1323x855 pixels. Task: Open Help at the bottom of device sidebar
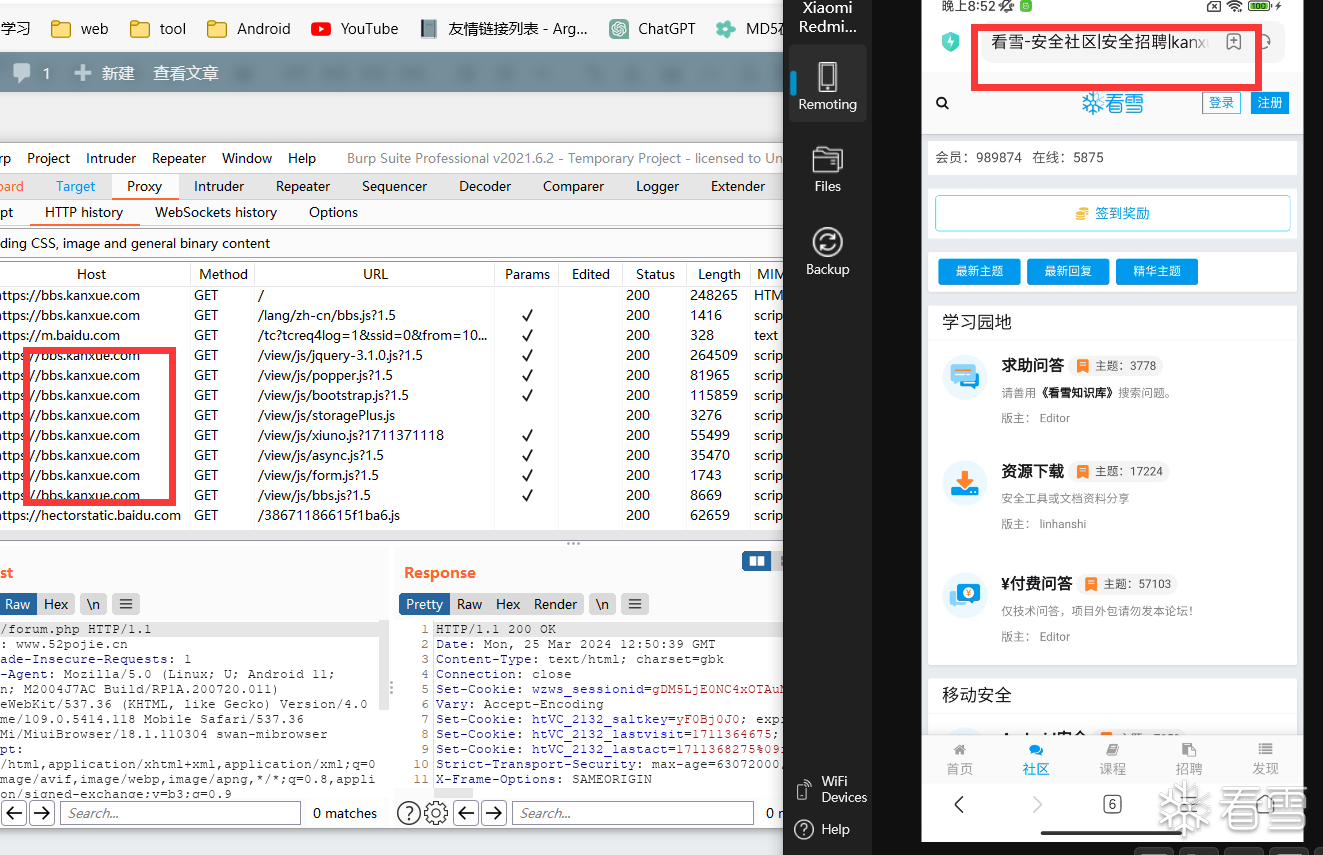pyautogui.click(x=822, y=829)
